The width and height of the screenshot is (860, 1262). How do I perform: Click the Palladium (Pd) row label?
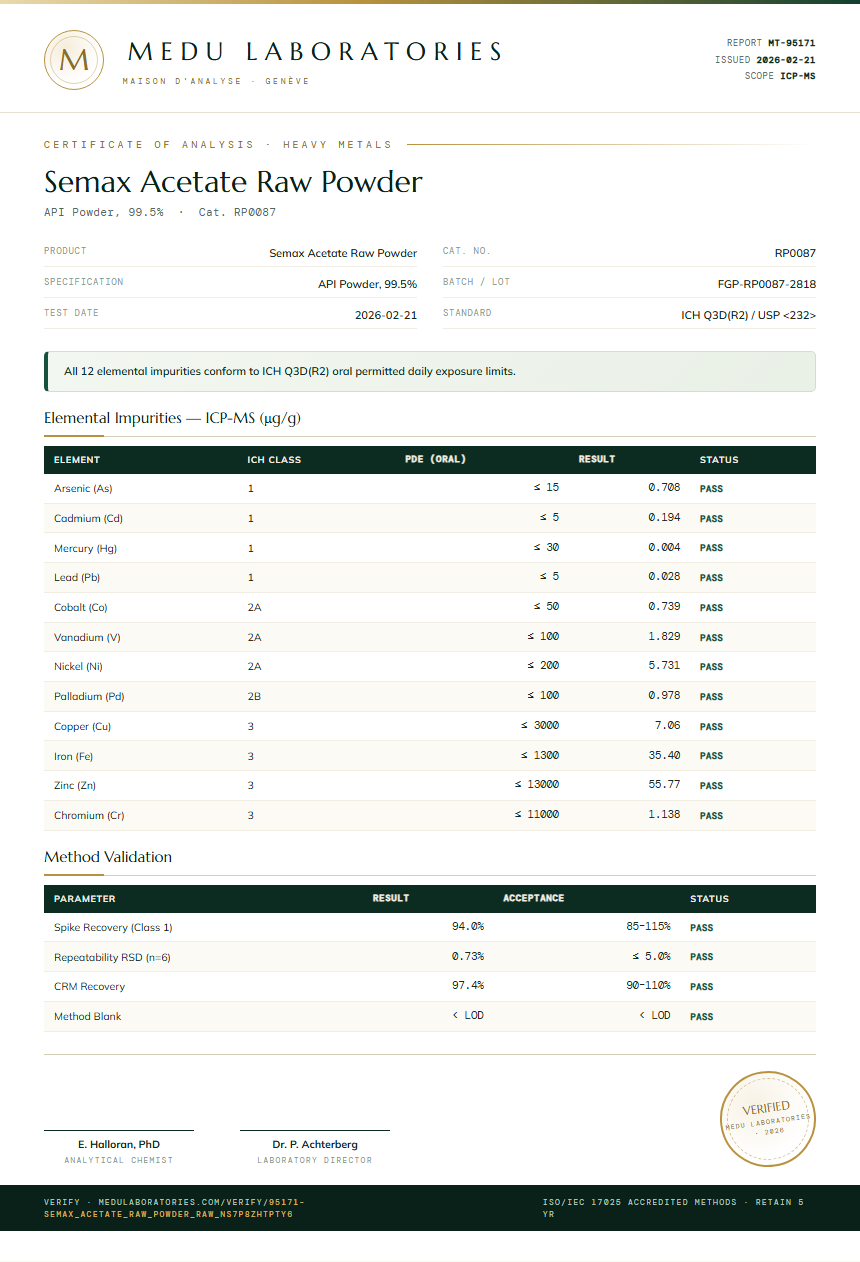(x=89, y=697)
